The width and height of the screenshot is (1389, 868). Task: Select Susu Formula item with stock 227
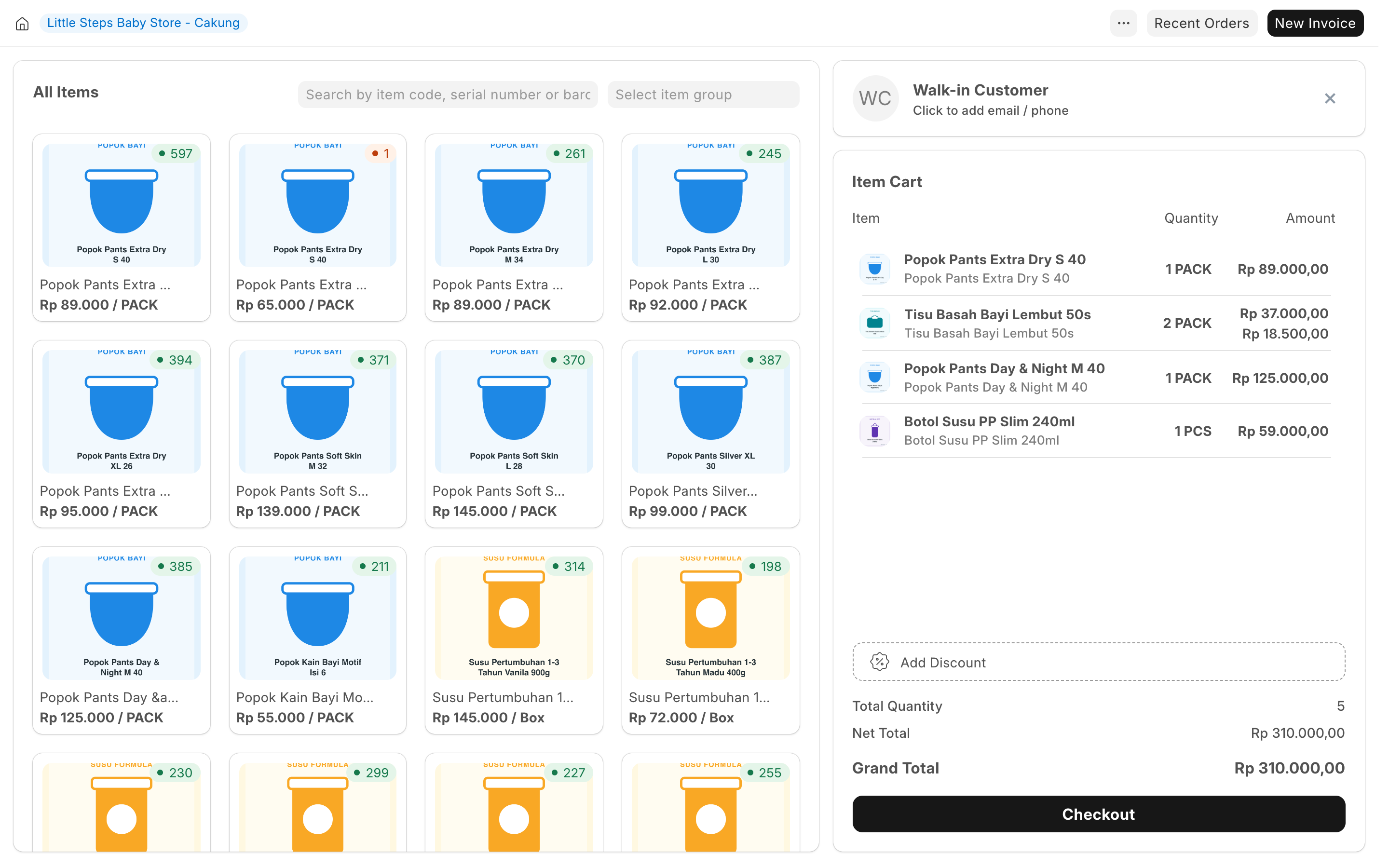[514, 802]
